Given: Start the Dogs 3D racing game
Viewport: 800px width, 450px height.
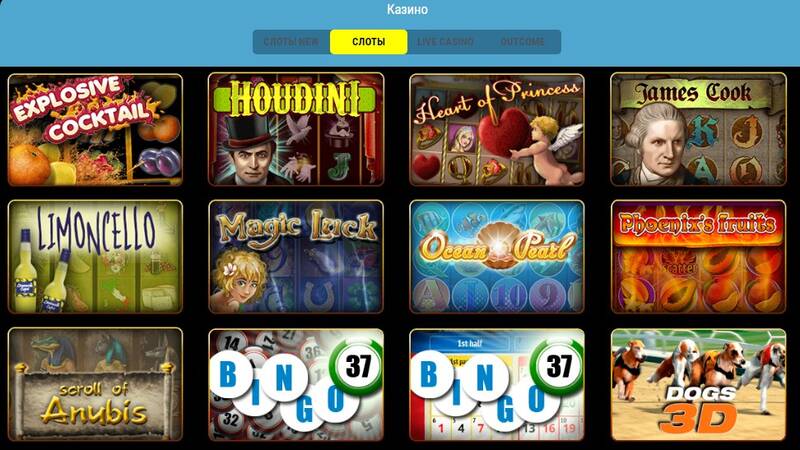Looking at the screenshot, I should coord(698,384).
